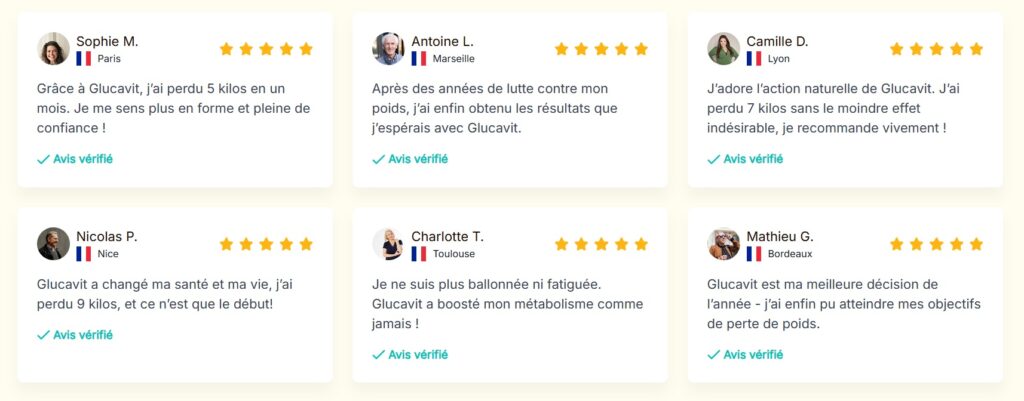Screen dimensions: 1024x401
Task: Click the five stars on Camille D.'s review
Action: [x=936, y=49]
